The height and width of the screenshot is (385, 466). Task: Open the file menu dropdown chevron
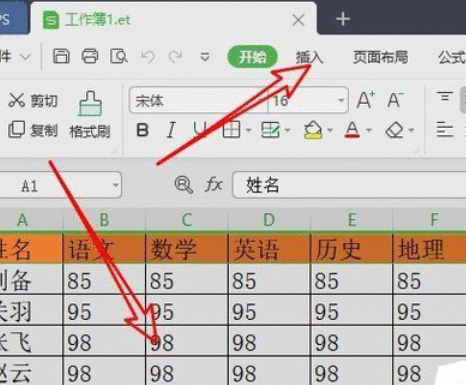25,57
